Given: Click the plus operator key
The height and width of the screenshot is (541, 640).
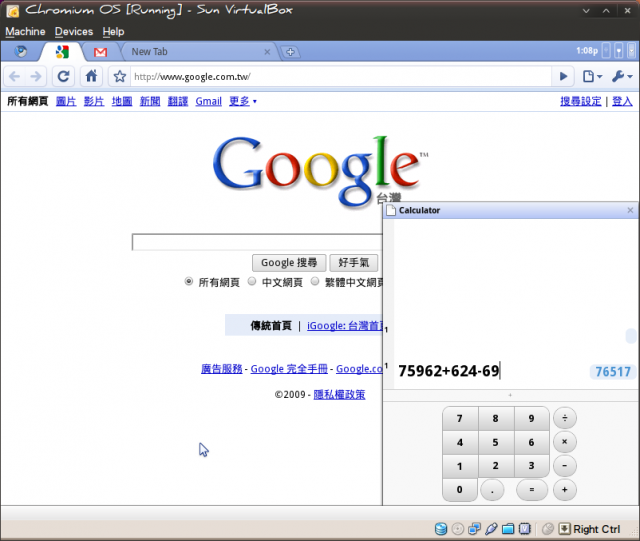Looking at the screenshot, I should point(564,489).
